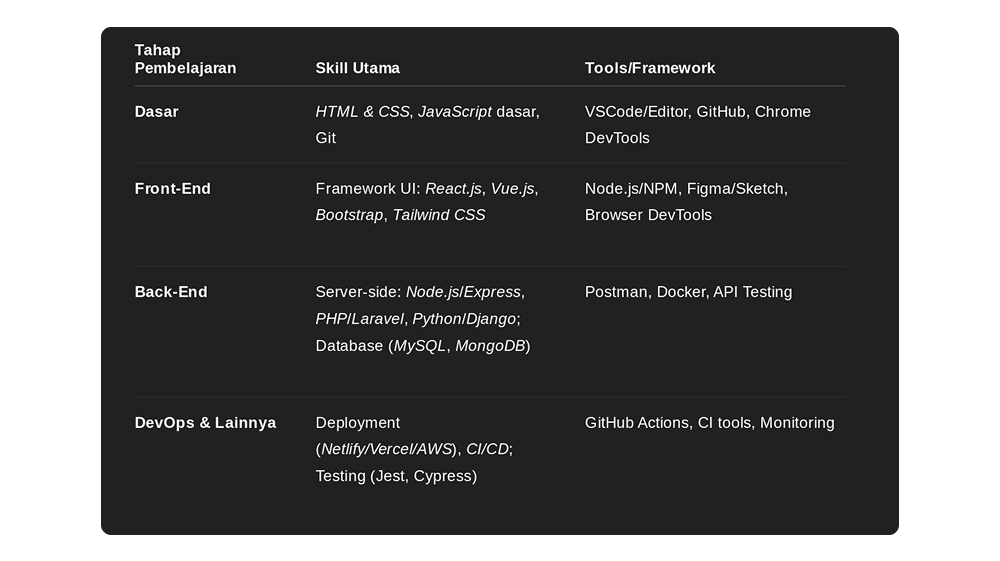The image size is (1000, 561).
Task: Select the Dasar row label
Action: pyautogui.click(x=156, y=112)
